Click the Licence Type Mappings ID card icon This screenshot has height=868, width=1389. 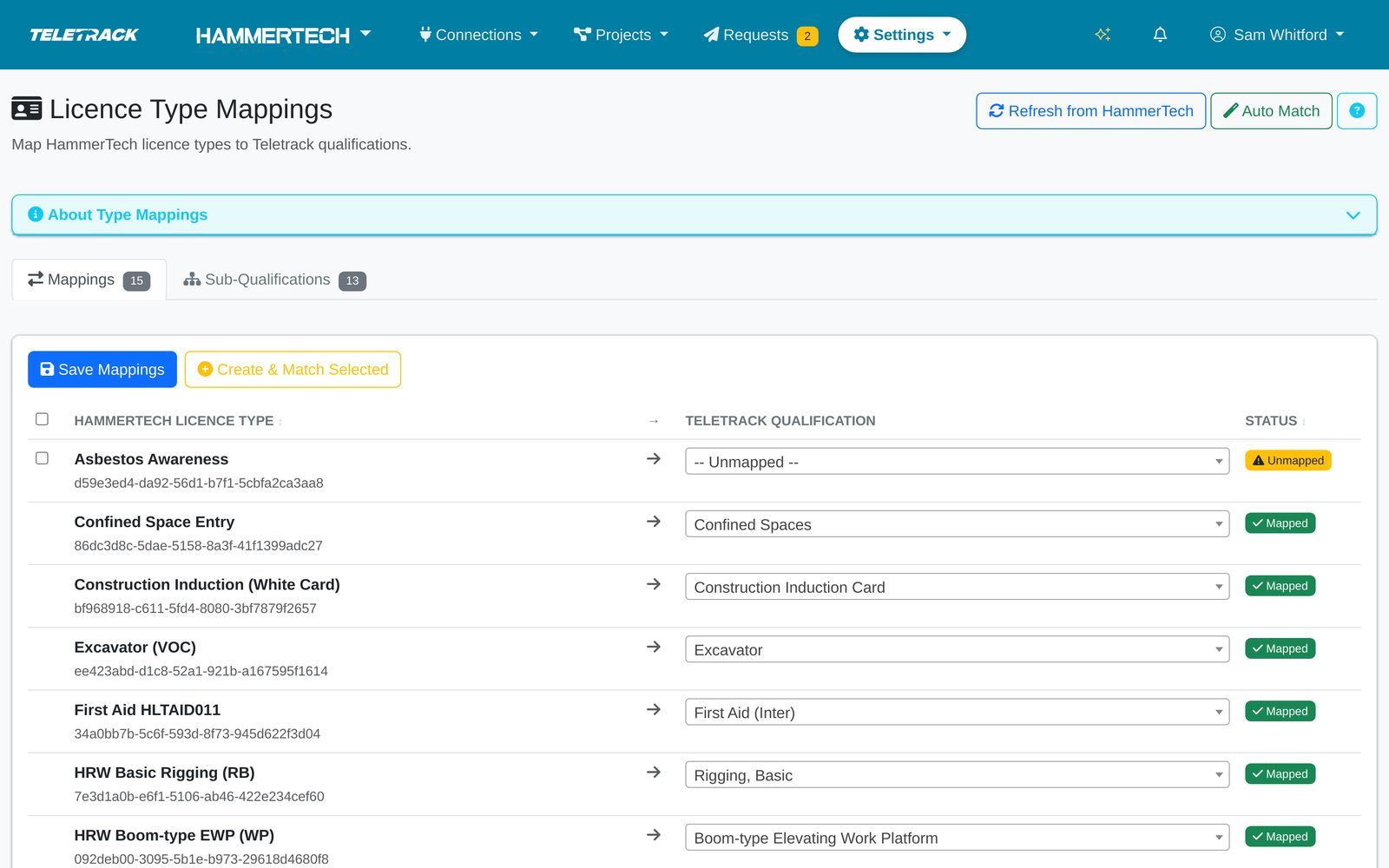click(x=27, y=109)
